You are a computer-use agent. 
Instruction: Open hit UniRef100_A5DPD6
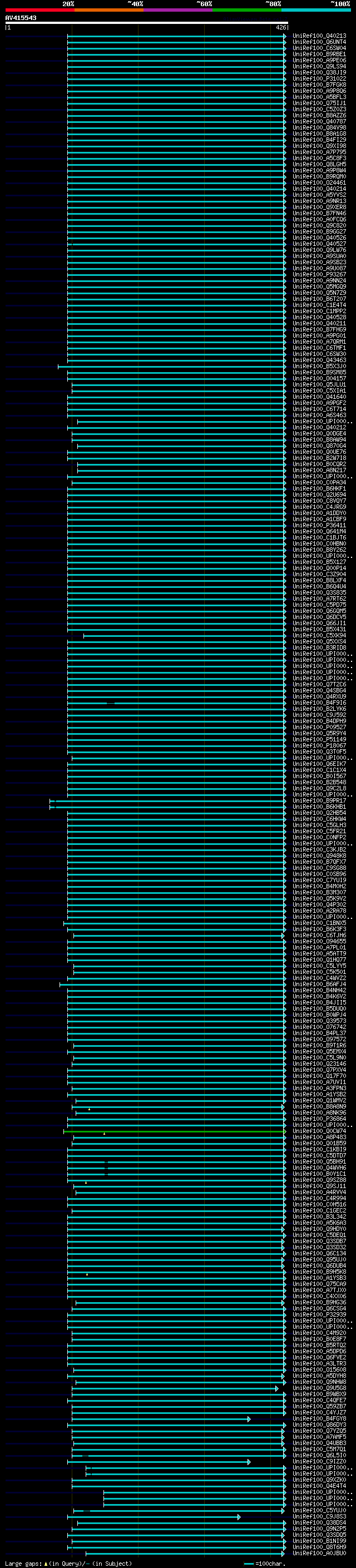319,1351
